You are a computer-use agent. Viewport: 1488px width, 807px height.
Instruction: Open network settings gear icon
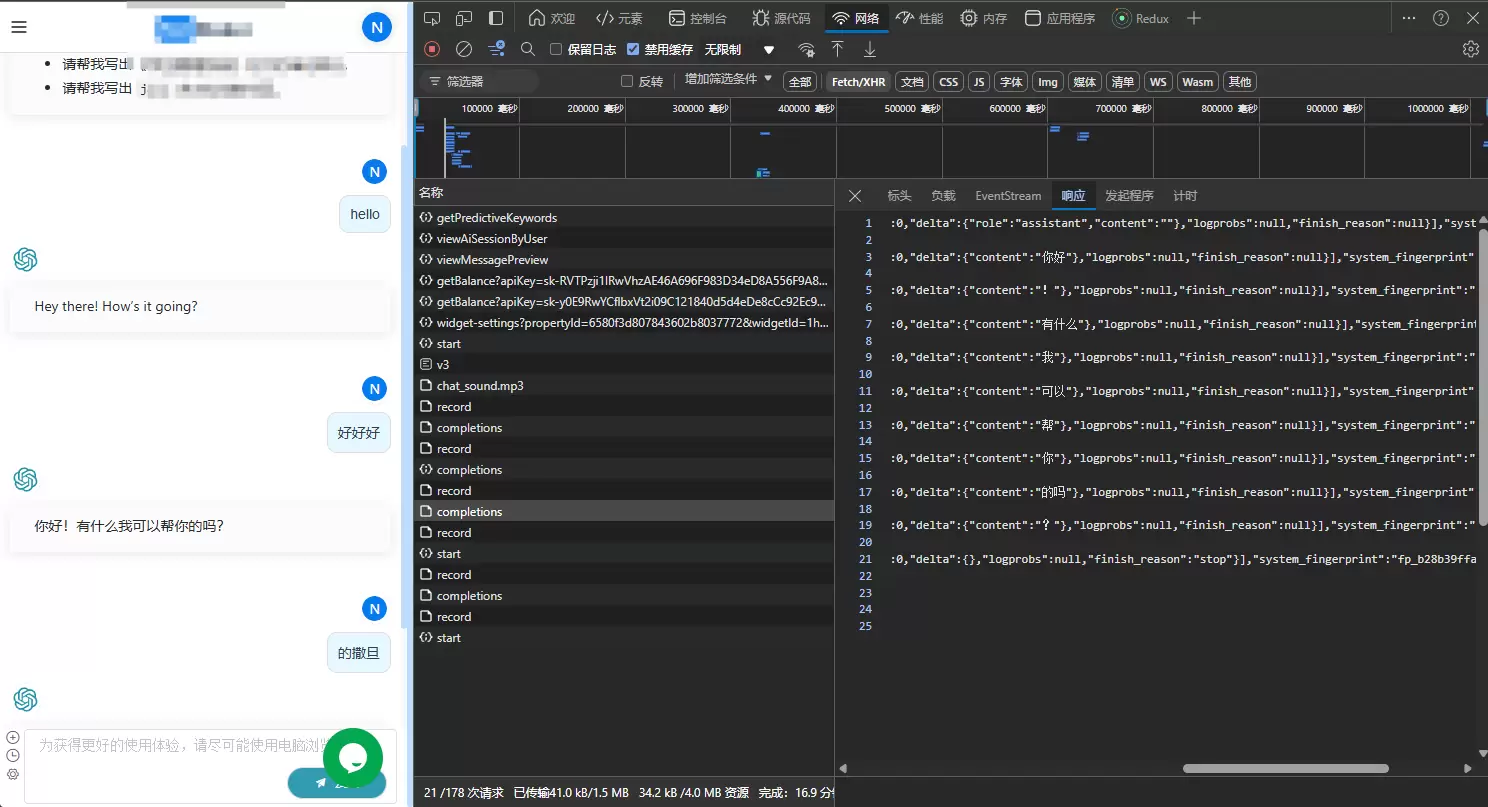coord(1470,49)
